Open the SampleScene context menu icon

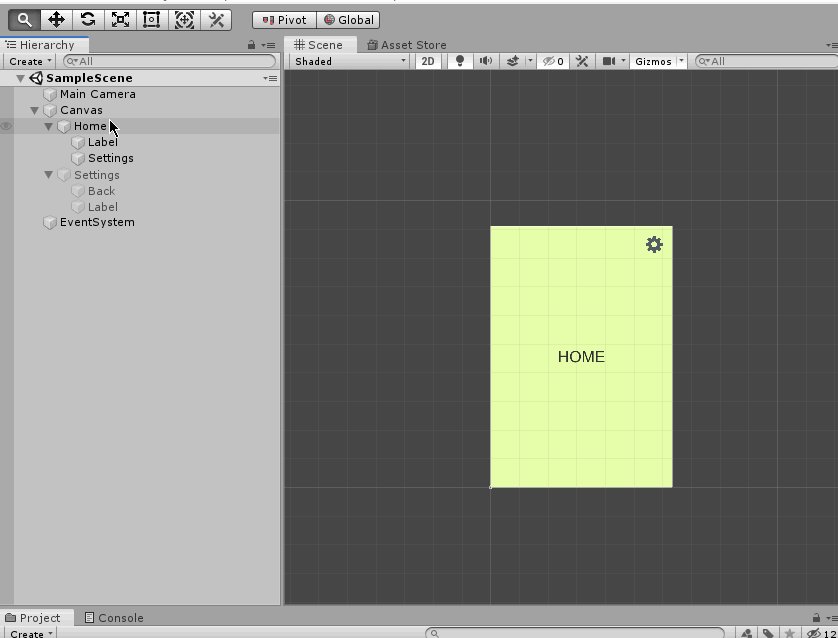click(270, 79)
